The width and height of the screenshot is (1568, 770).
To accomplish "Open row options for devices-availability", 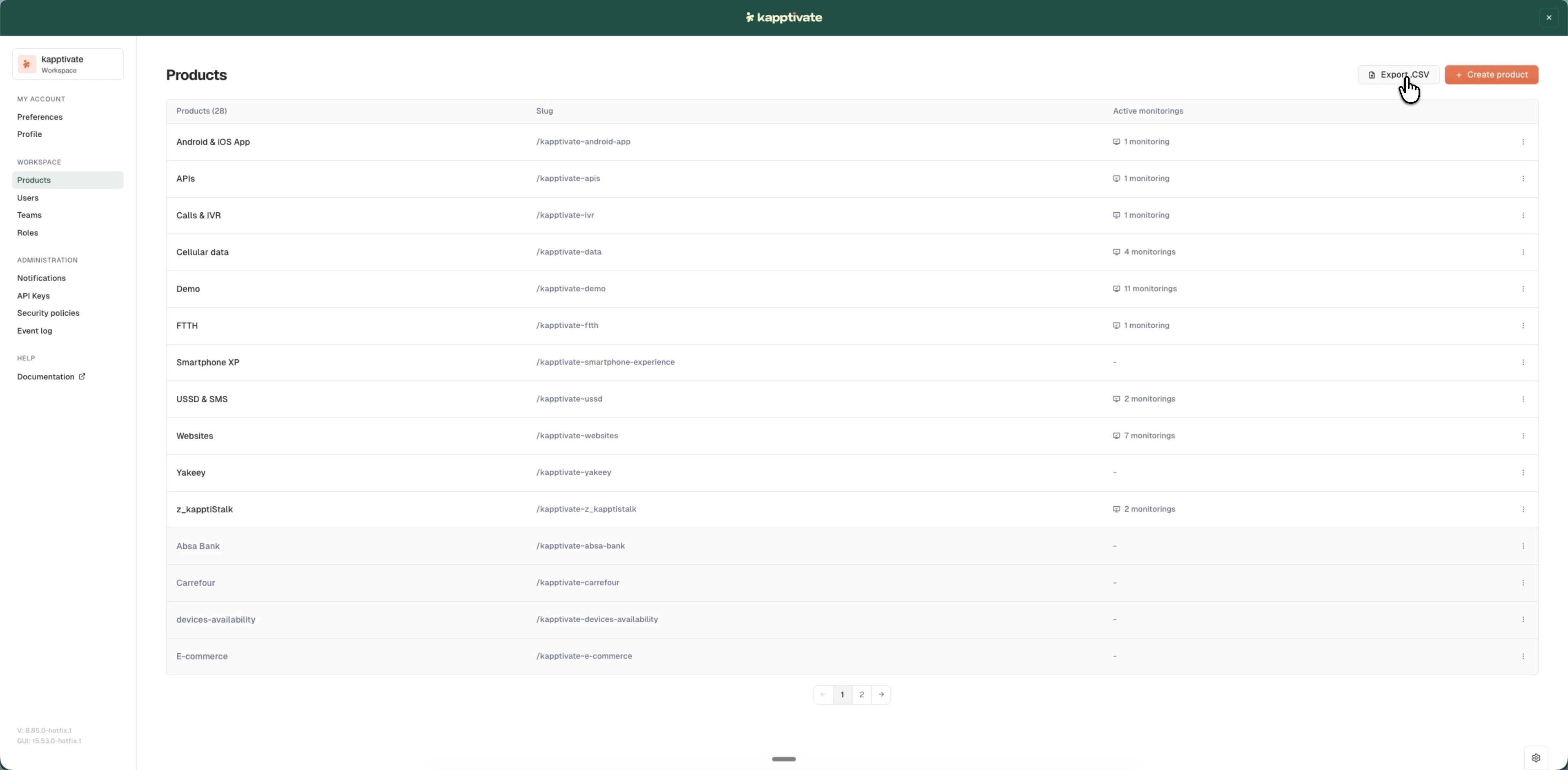I will [x=1523, y=620].
